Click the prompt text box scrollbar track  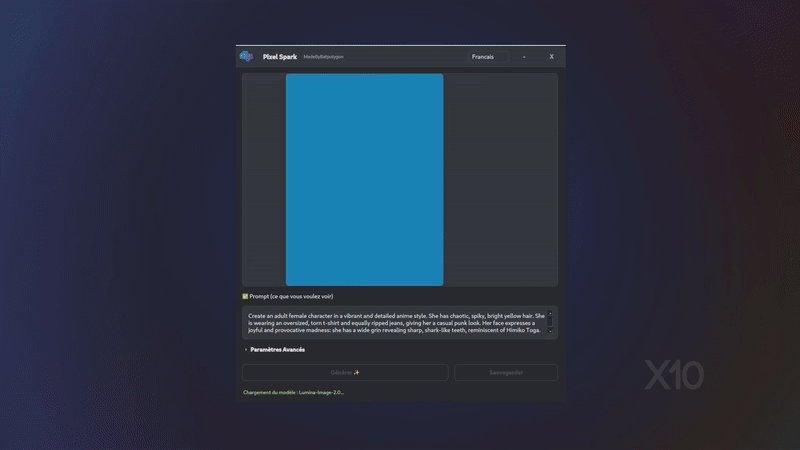tap(550, 321)
